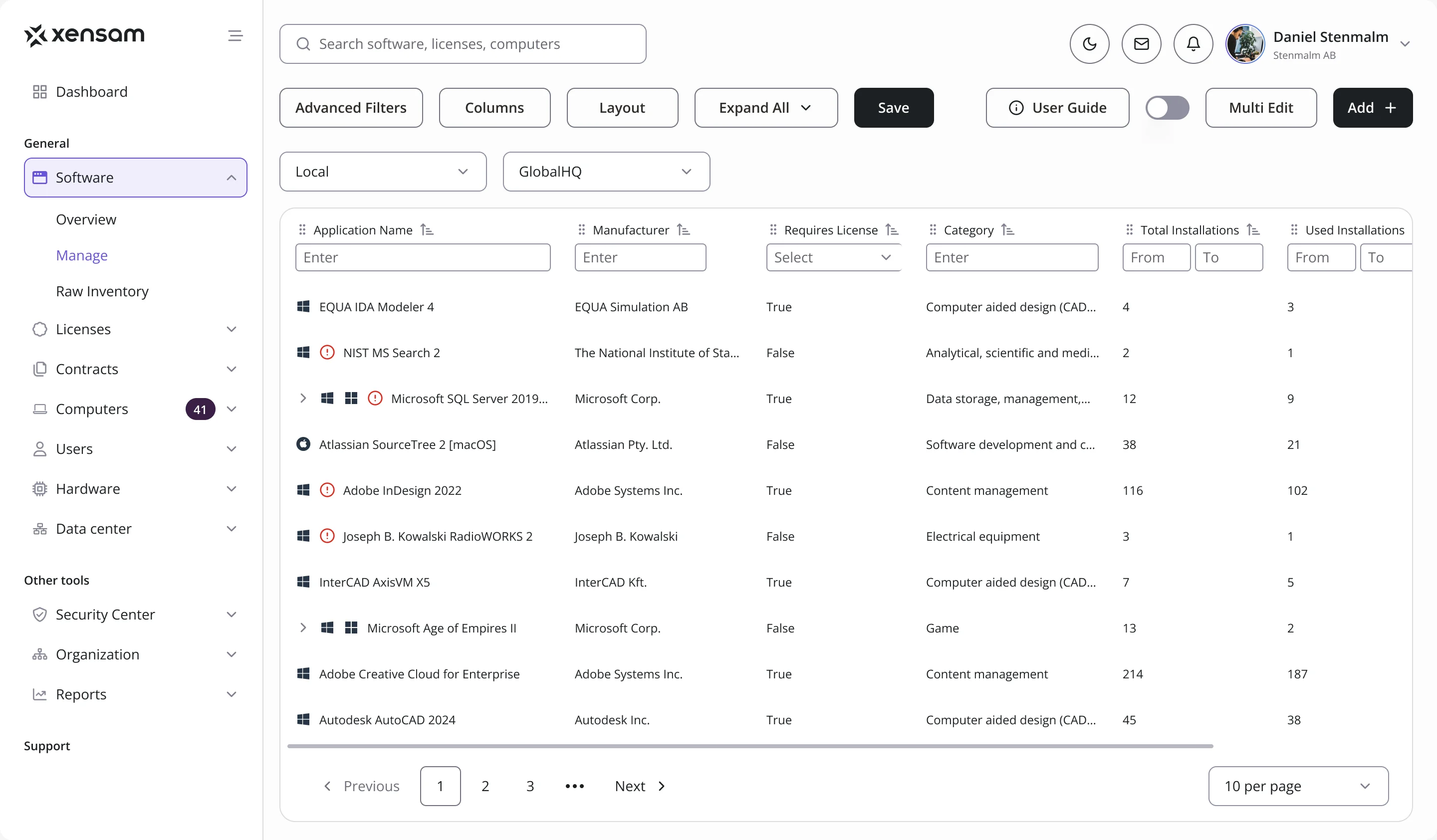Click Multi Edit button
Image resolution: width=1437 pixels, height=840 pixels.
tap(1261, 108)
